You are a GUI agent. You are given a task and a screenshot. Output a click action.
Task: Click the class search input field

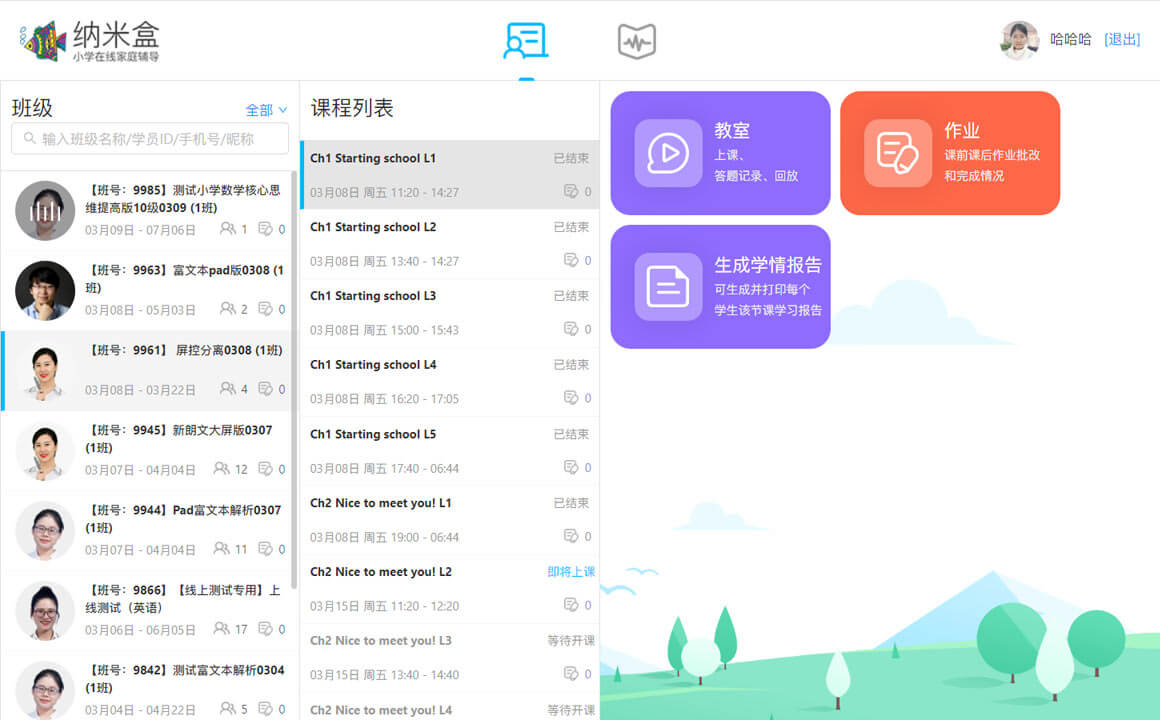coord(150,139)
